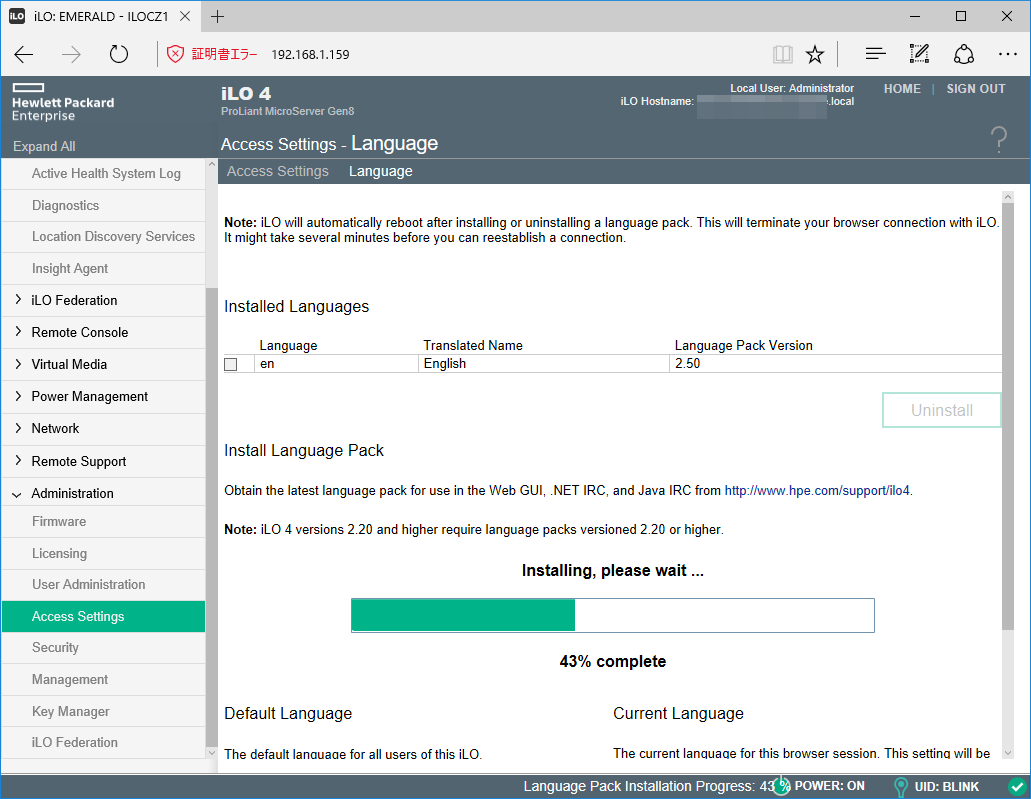Expand the Virtual Media section

click(18, 364)
